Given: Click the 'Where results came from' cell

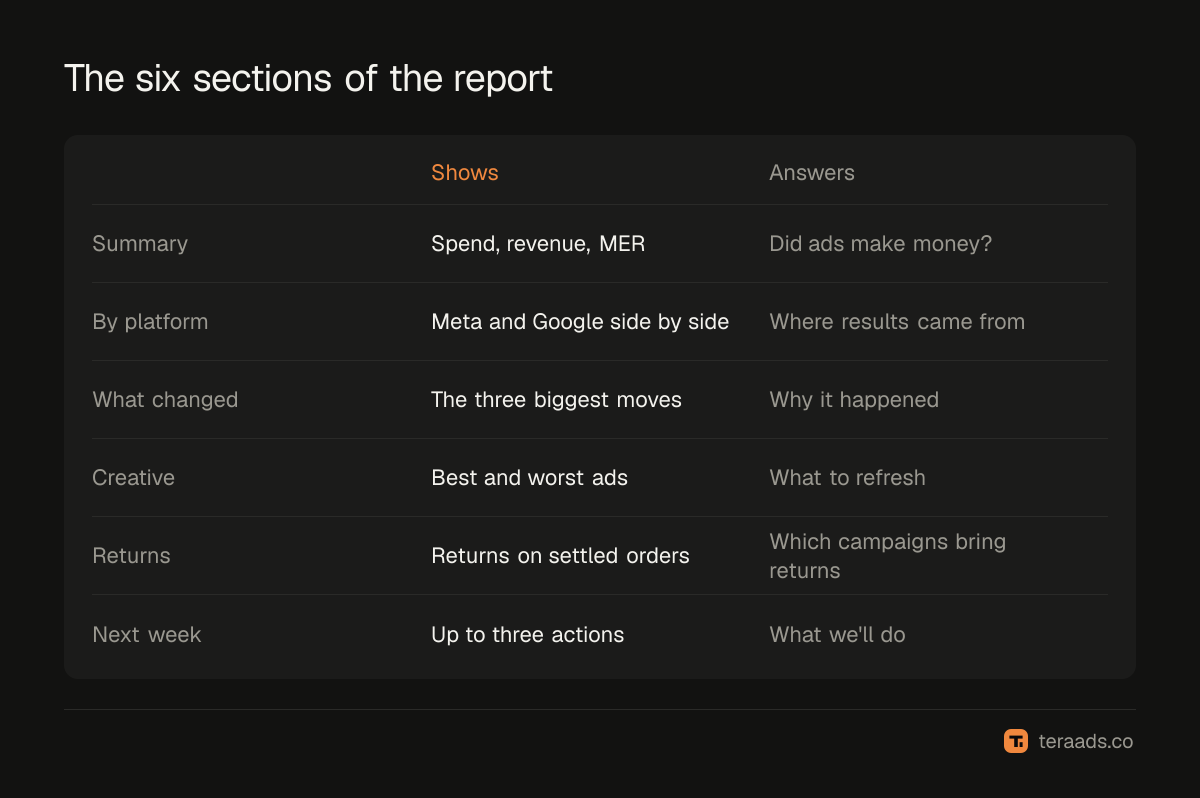Looking at the screenshot, I should (x=897, y=321).
